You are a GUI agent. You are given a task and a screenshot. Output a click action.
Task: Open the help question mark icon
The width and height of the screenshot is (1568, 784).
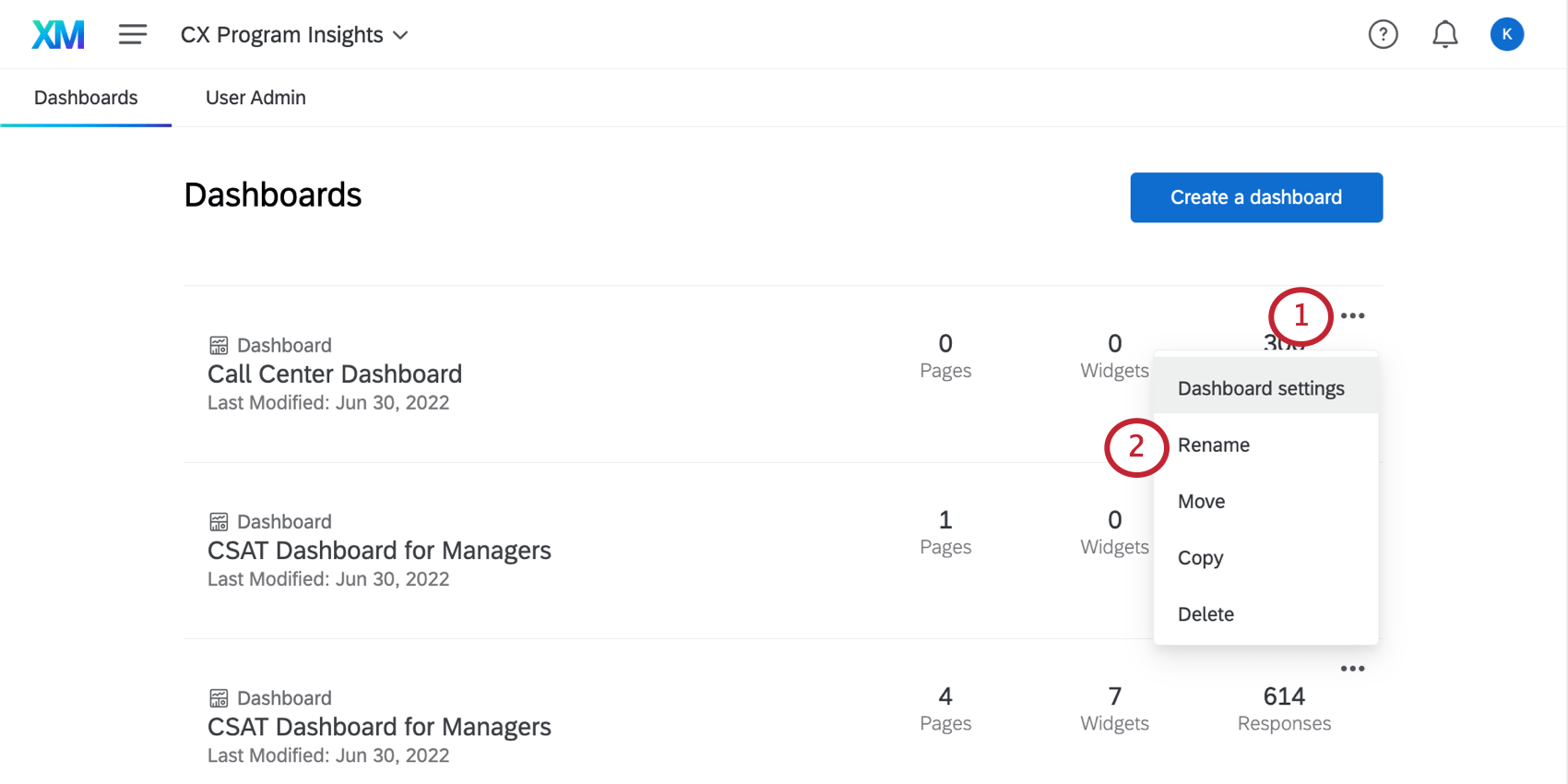1383,35
